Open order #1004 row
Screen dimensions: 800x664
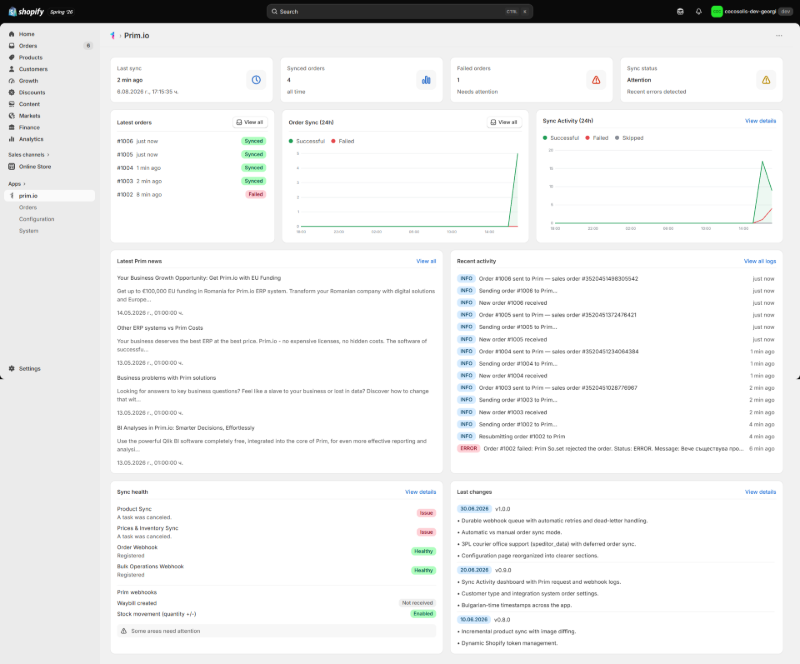191,167
